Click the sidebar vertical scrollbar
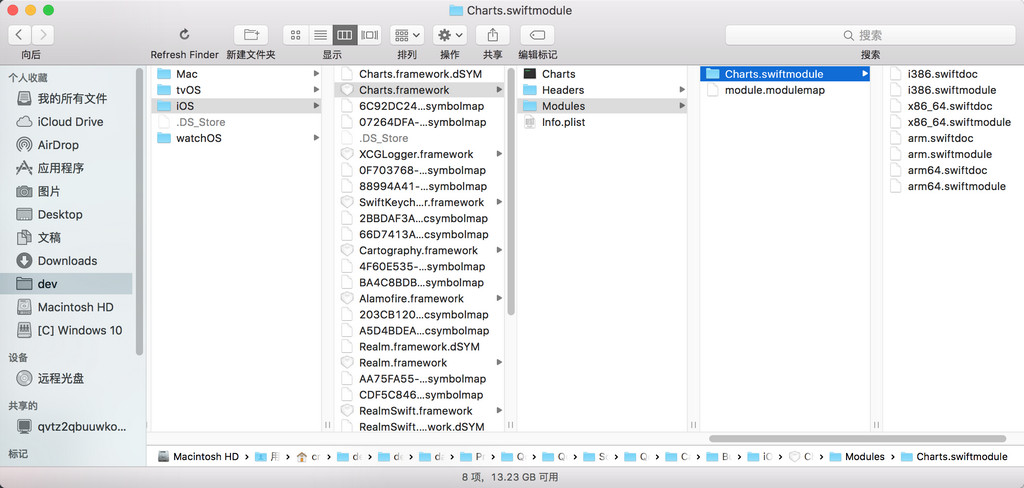The image size is (1024, 488). coord(139,211)
